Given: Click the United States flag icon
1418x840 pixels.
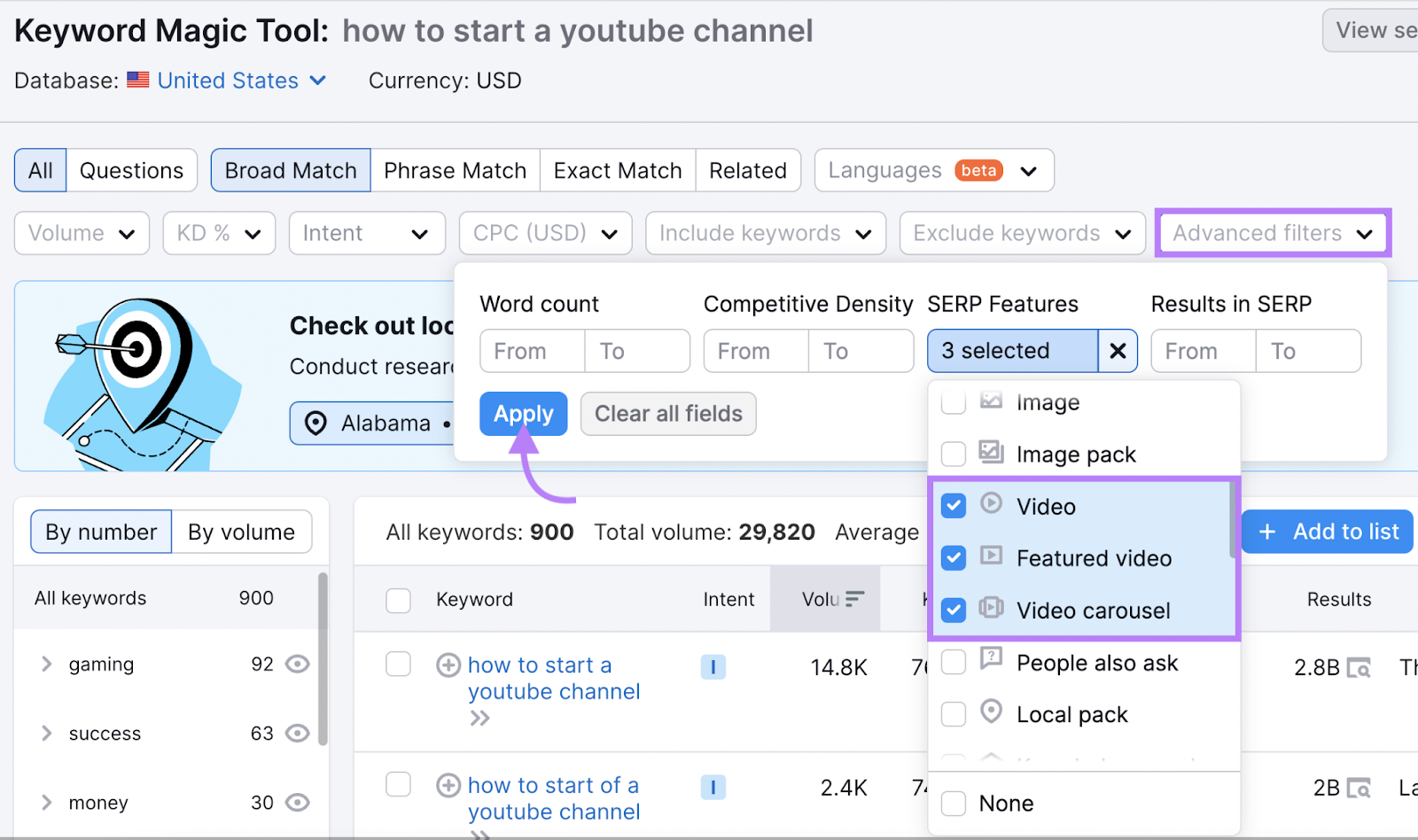Looking at the screenshot, I should [137, 80].
